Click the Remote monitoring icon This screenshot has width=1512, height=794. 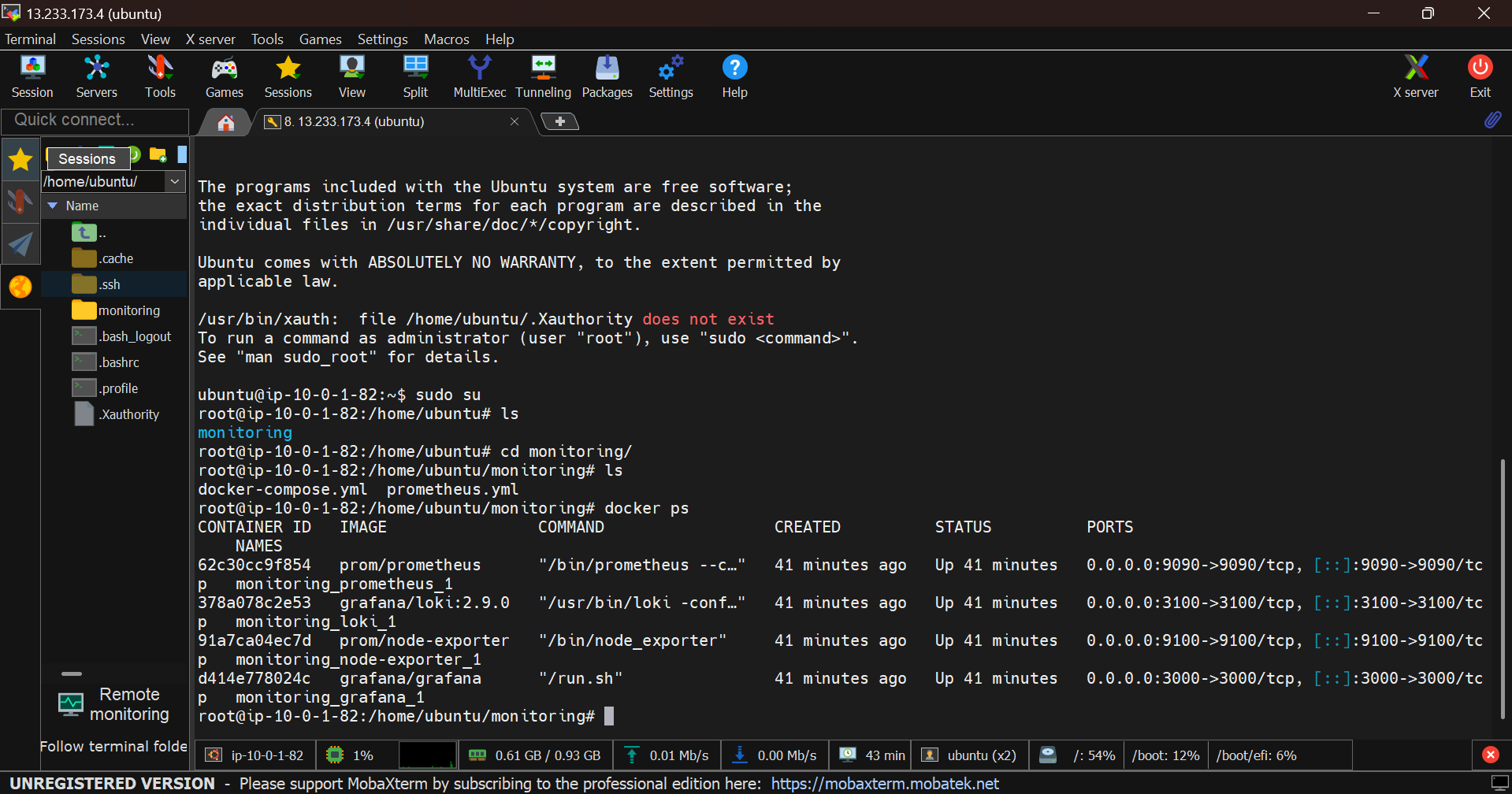pos(71,704)
